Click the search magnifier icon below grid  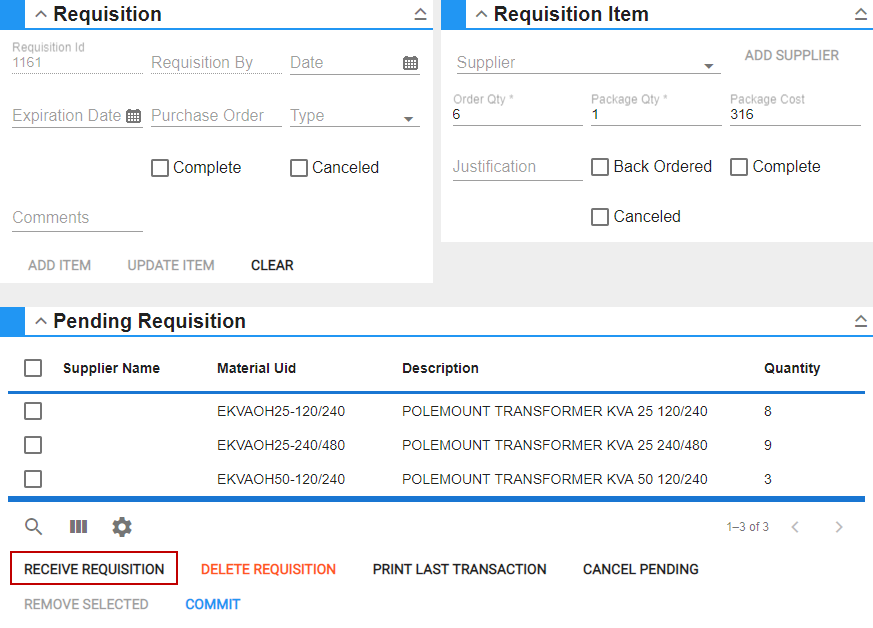click(x=34, y=527)
